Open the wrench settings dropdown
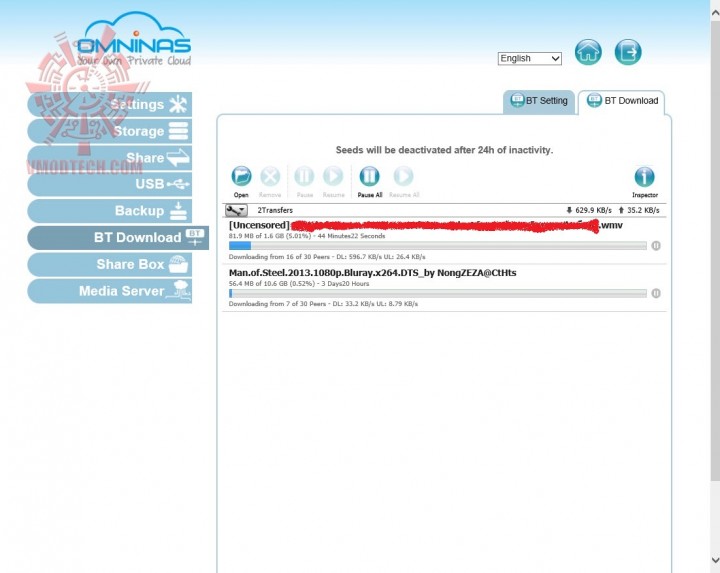The height and width of the screenshot is (573, 720). [236, 210]
